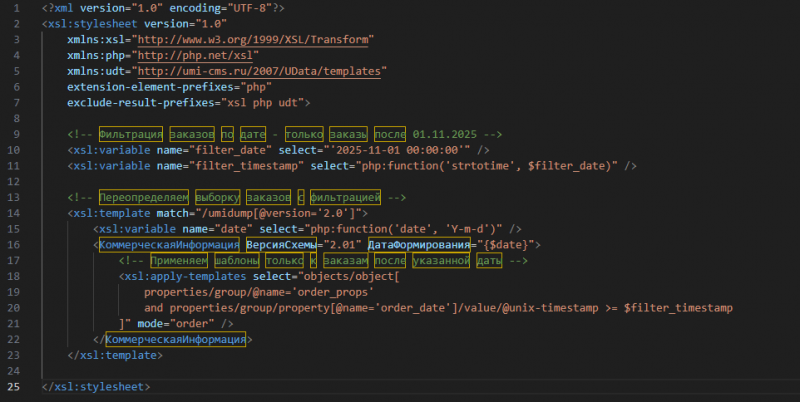Place cursor on the closing xsl:stylesheet tag
800x402 pixels.
[x=96, y=387]
